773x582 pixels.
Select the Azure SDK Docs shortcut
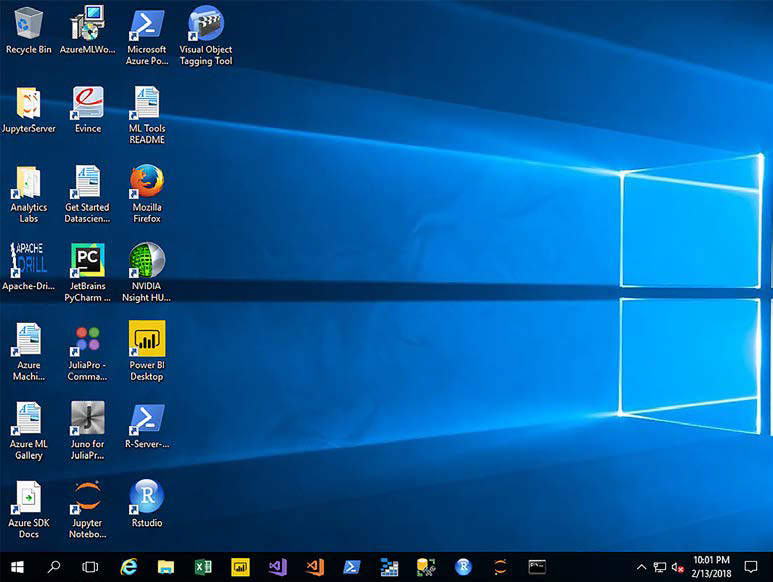click(29, 497)
